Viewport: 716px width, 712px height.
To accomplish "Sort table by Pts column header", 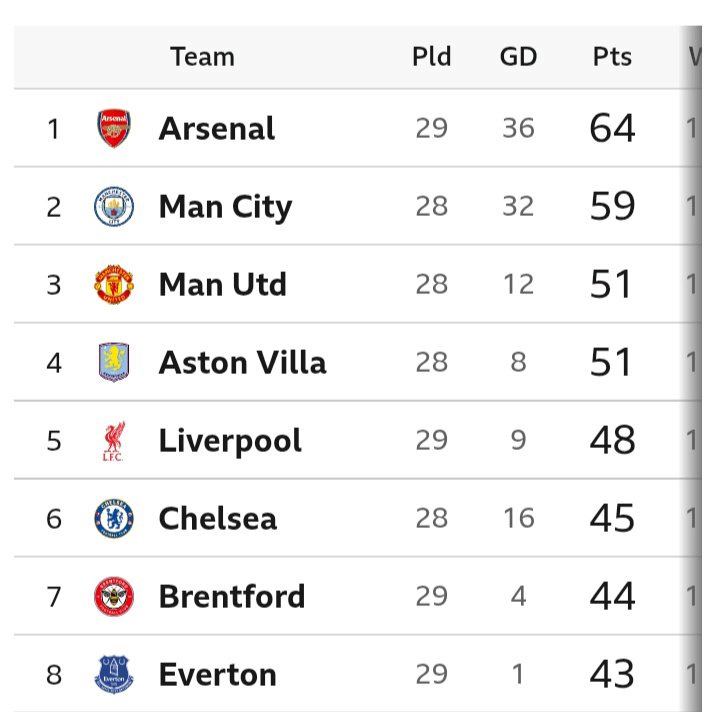I will (x=611, y=57).
